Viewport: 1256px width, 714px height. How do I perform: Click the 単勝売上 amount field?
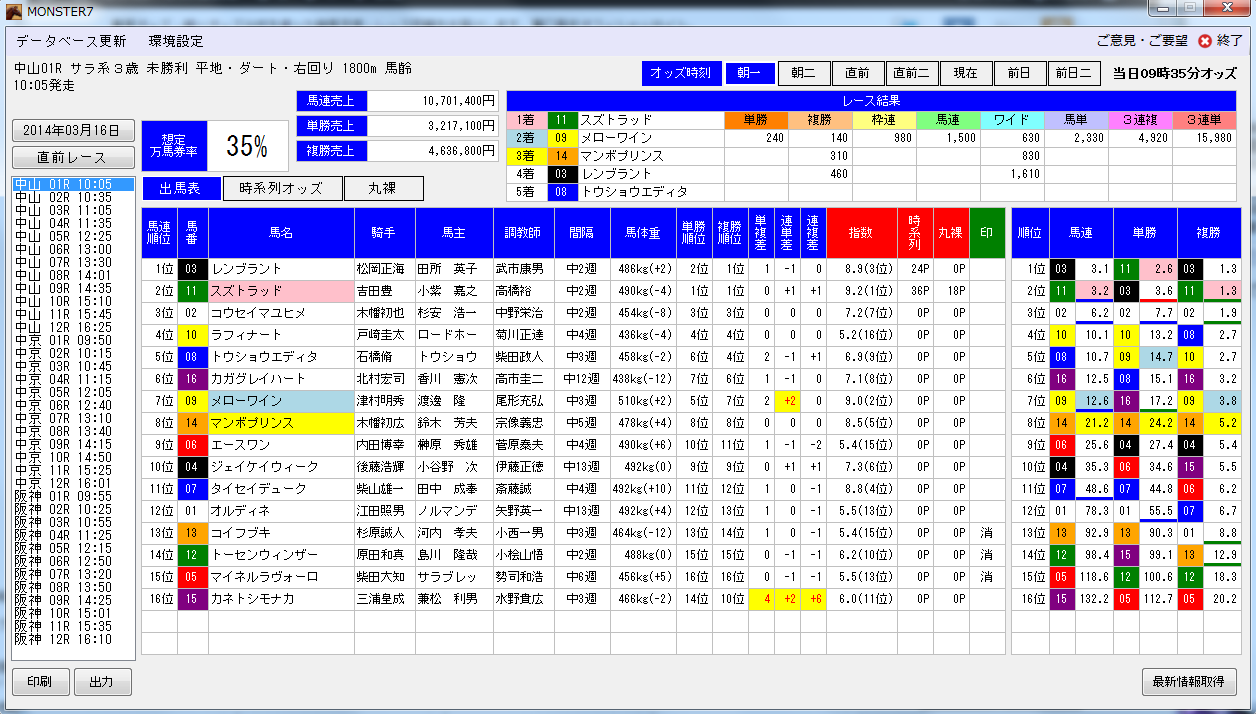click(x=432, y=126)
